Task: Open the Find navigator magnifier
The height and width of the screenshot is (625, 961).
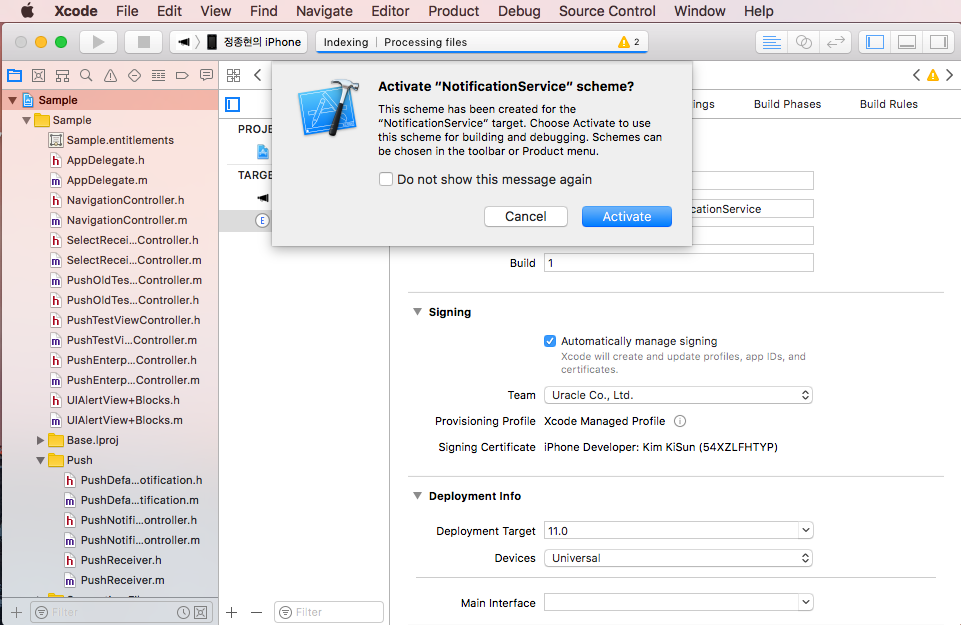Action: coord(86,75)
